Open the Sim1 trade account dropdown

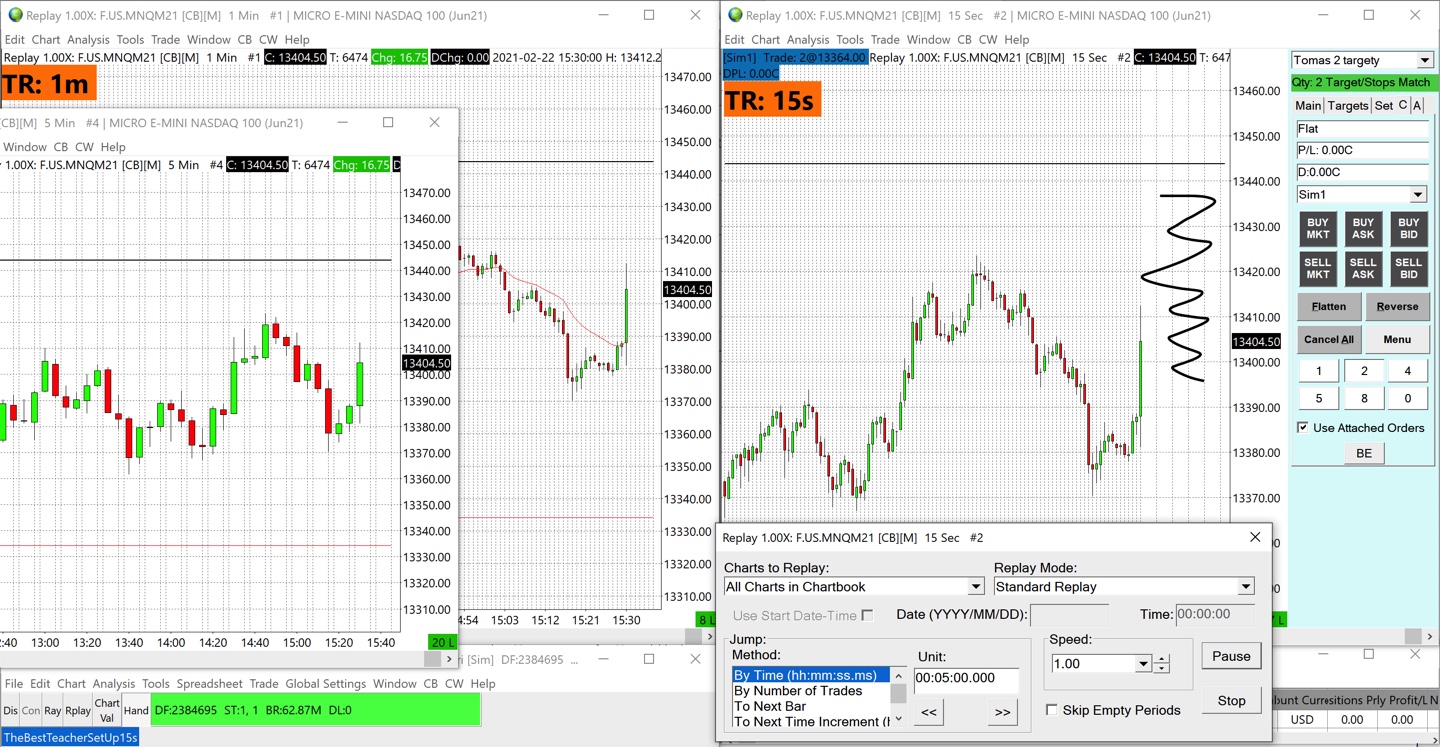[x=1418, y=194]
